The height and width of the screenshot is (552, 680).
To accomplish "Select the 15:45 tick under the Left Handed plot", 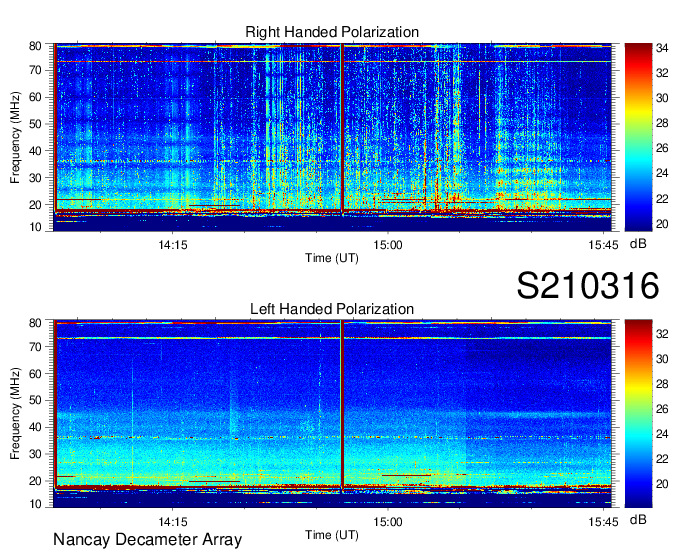I will (x=603, y=522).
